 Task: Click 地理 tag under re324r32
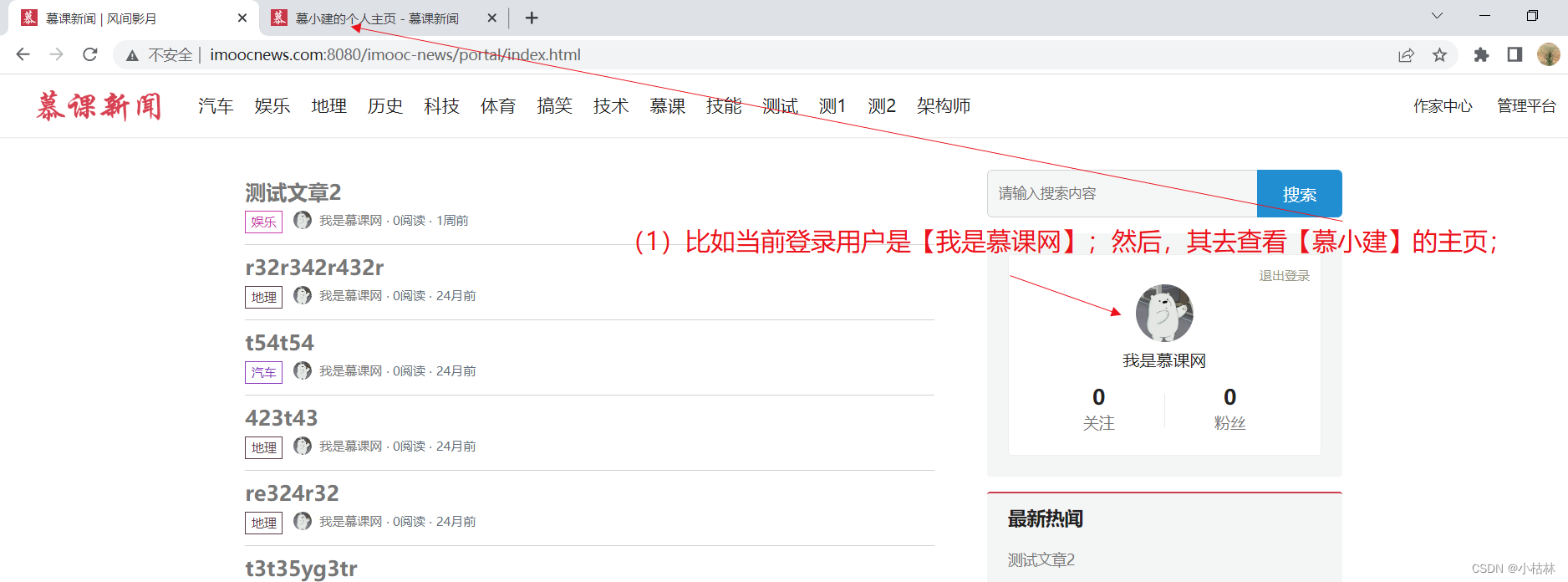click(x=263, y=523)
